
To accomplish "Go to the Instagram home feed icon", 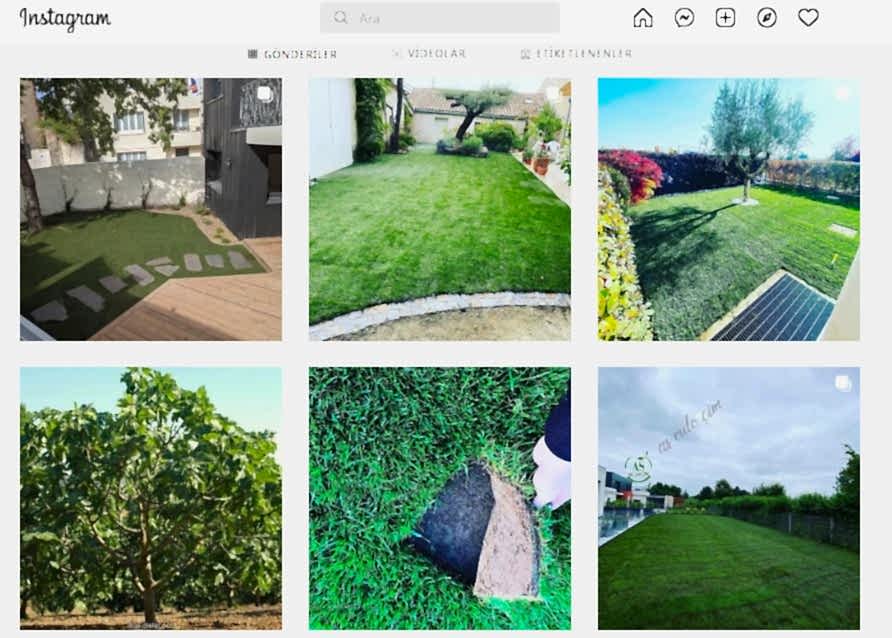I will 643,18.
